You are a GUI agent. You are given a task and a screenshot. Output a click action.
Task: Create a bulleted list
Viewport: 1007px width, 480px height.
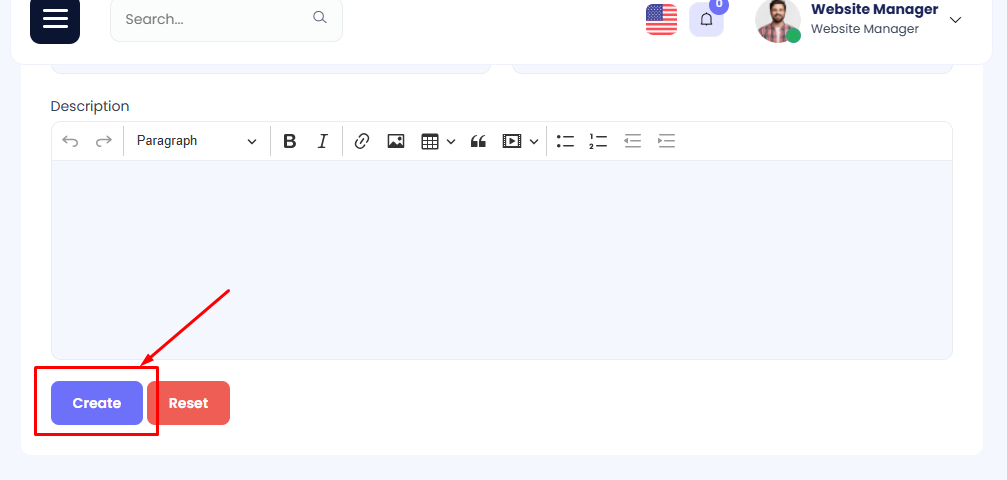tap(565, 141)
